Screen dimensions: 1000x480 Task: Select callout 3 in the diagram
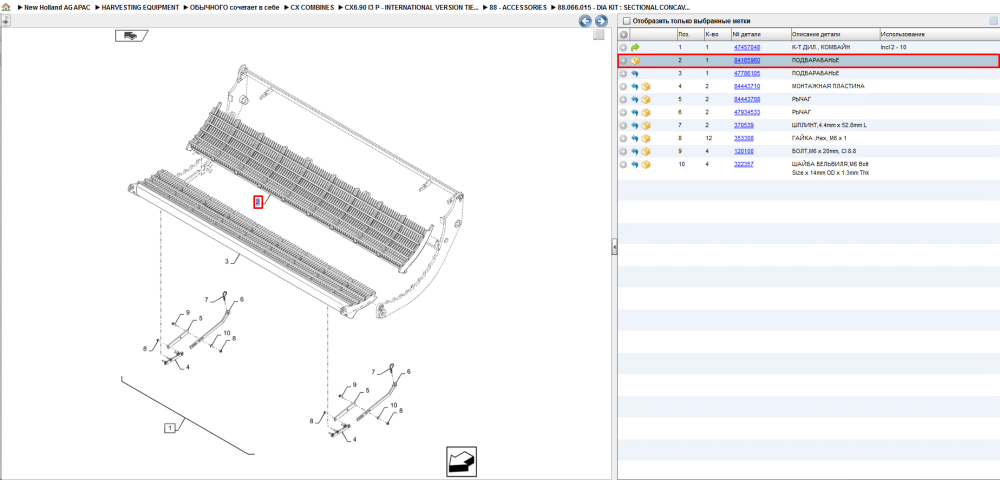(226, 261)
